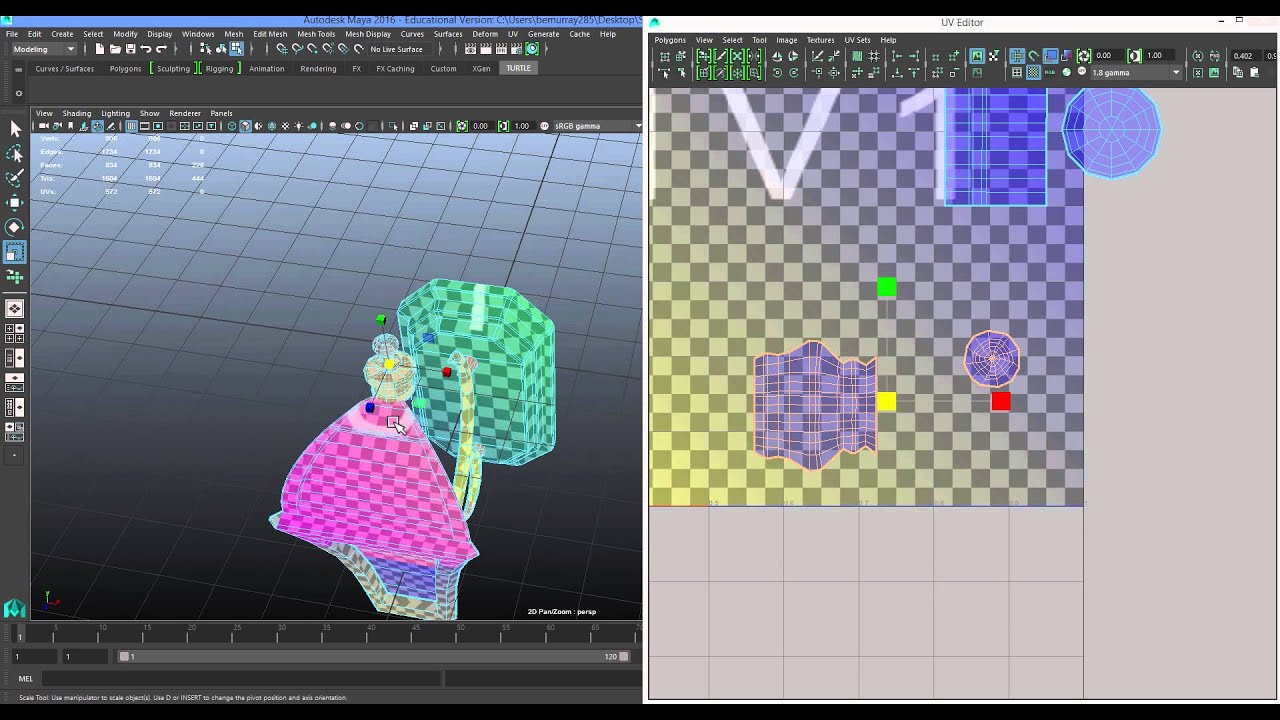Open the Mesh Tools menu
1280x720 pixels.
click(316, 34)
